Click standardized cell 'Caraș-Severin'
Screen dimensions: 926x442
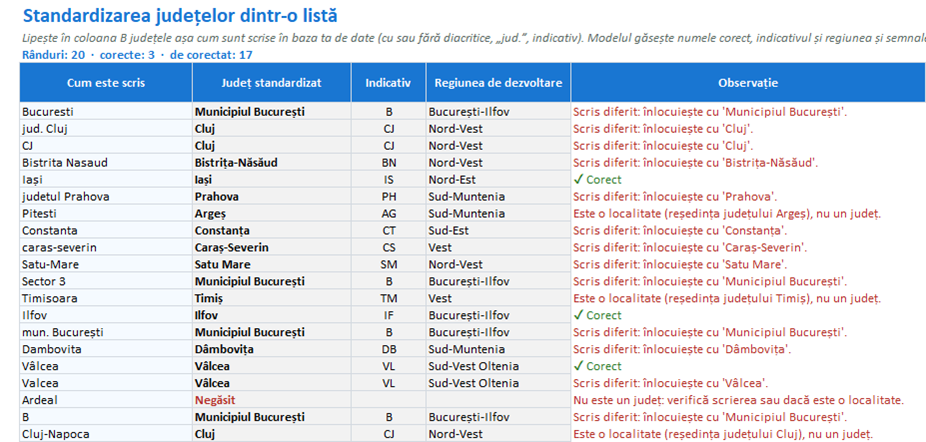point(272,247)
